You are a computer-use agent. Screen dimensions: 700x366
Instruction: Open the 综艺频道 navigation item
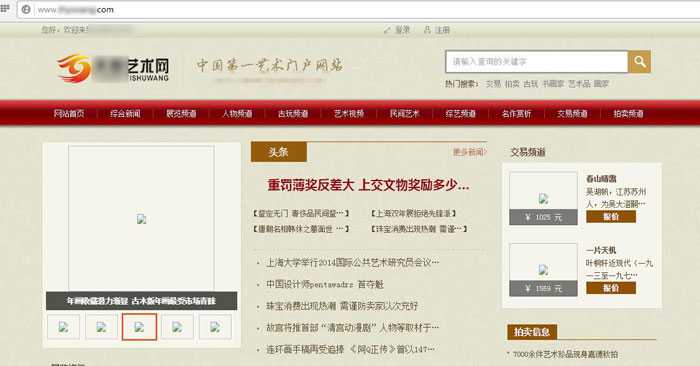pyautogui.click(x=460, y=113)
